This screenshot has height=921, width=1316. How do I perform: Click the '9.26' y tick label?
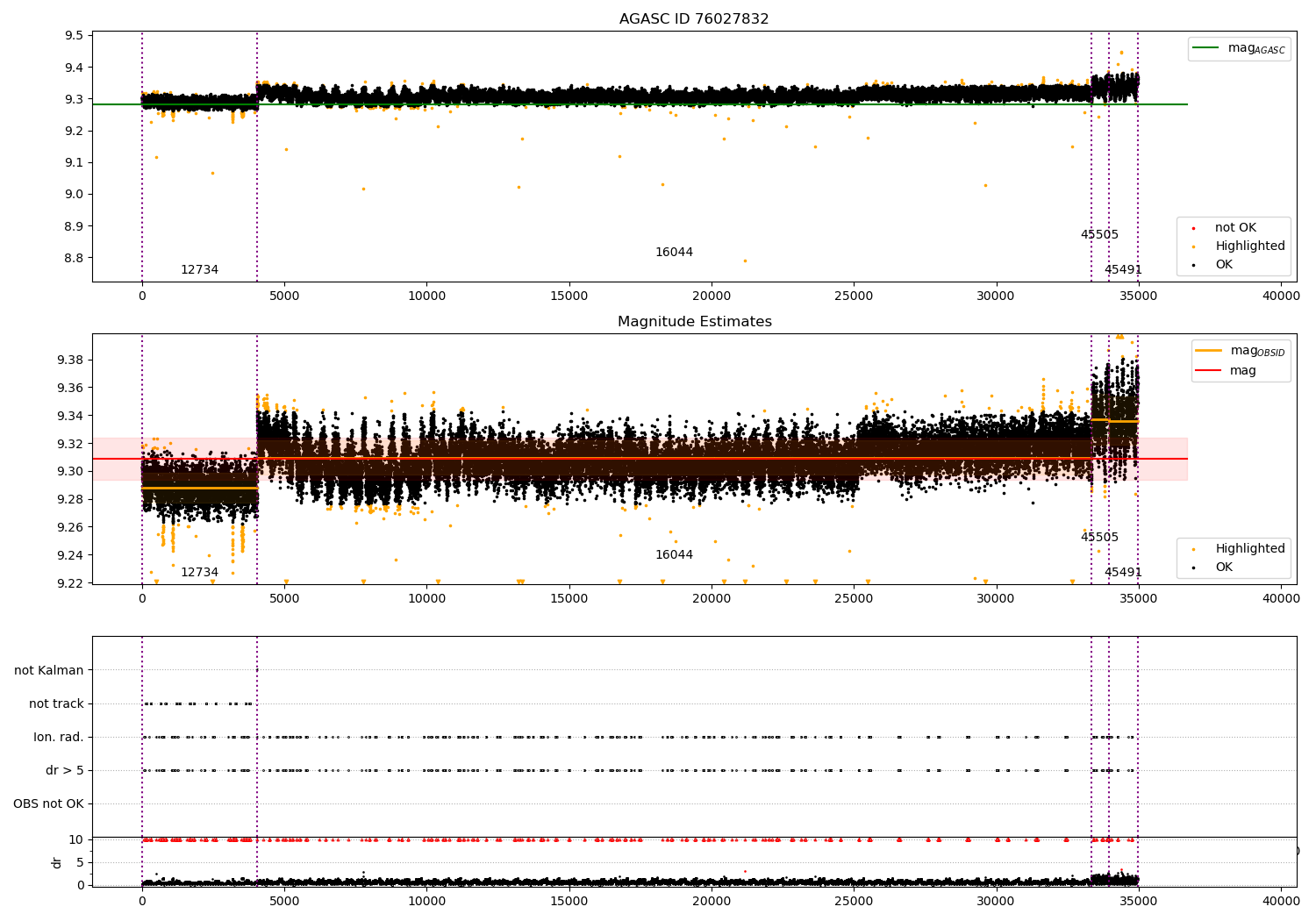click(x=71, y=528)
